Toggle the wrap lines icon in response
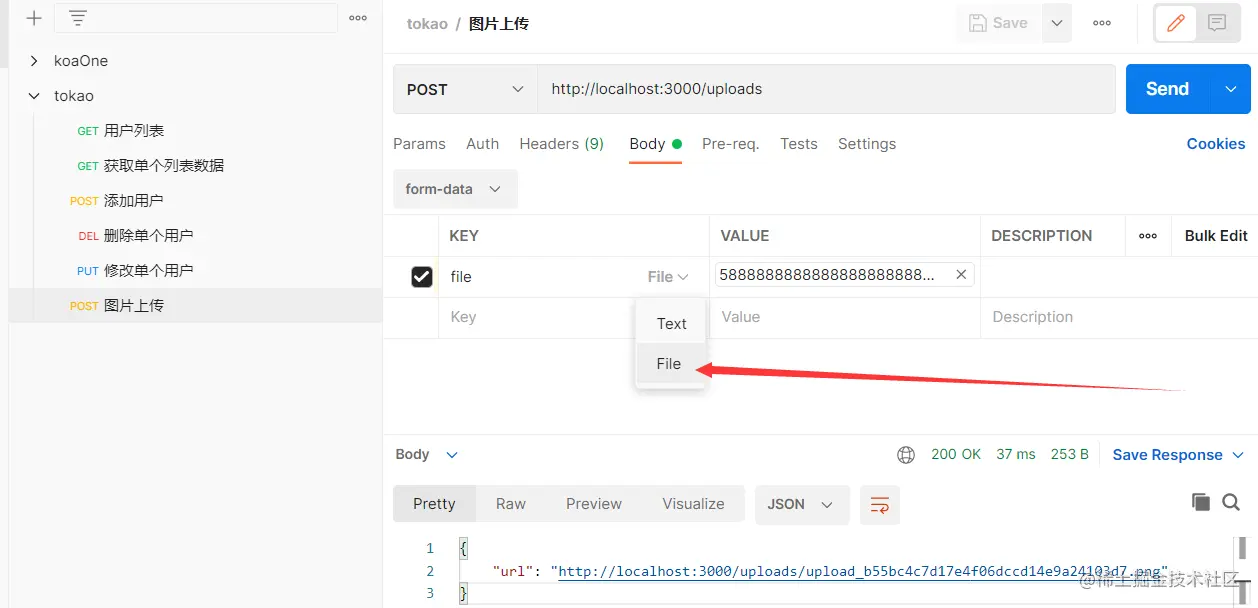The width and height of the screenshot is (1258, 608). 880,505
